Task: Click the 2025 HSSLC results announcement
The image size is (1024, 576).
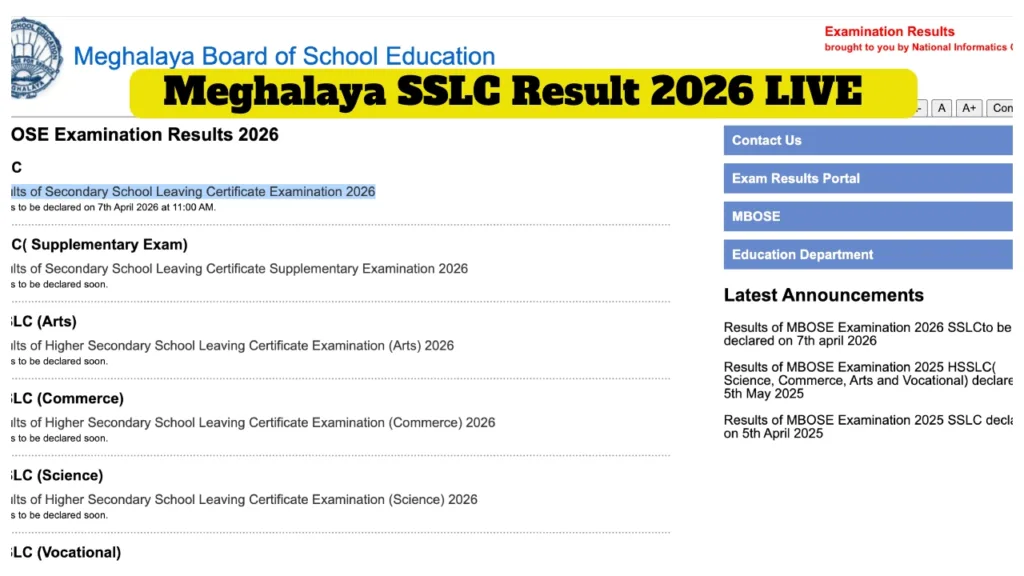Action: click(x=866, y=380)
